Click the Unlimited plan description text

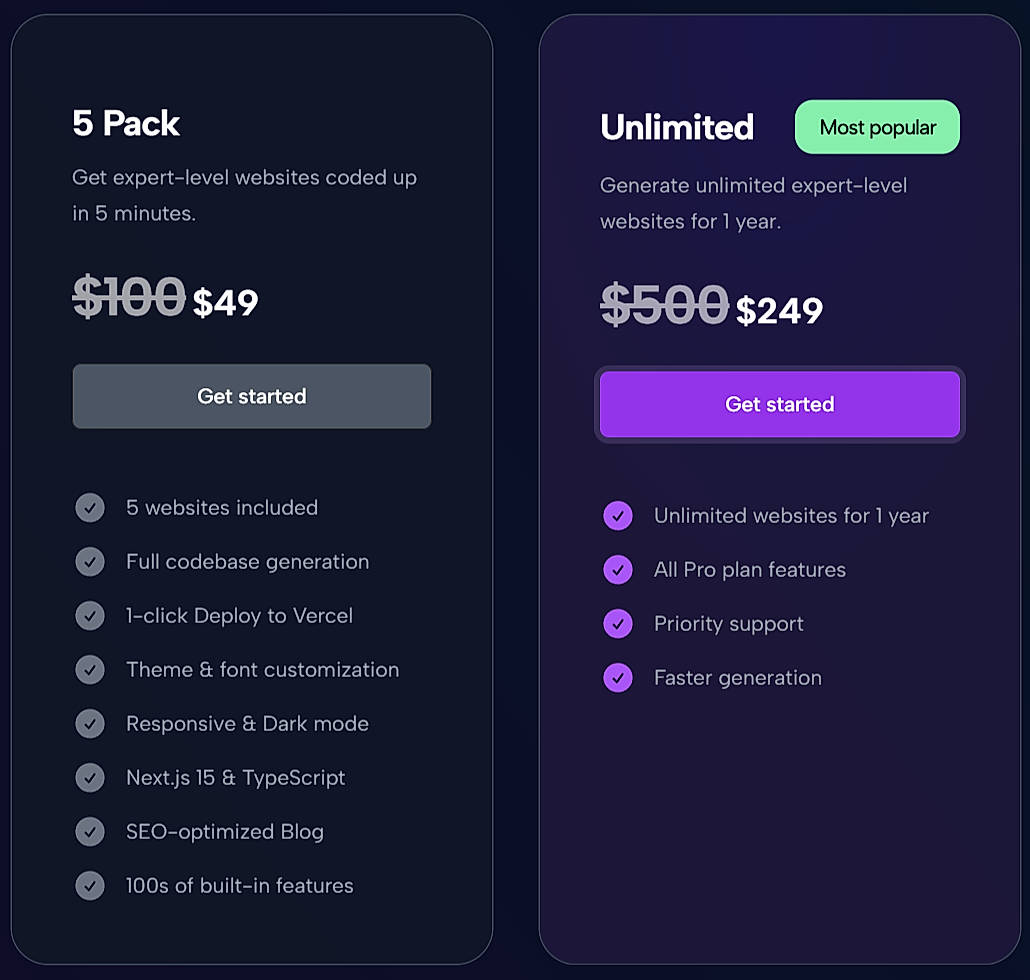(753, 203)
